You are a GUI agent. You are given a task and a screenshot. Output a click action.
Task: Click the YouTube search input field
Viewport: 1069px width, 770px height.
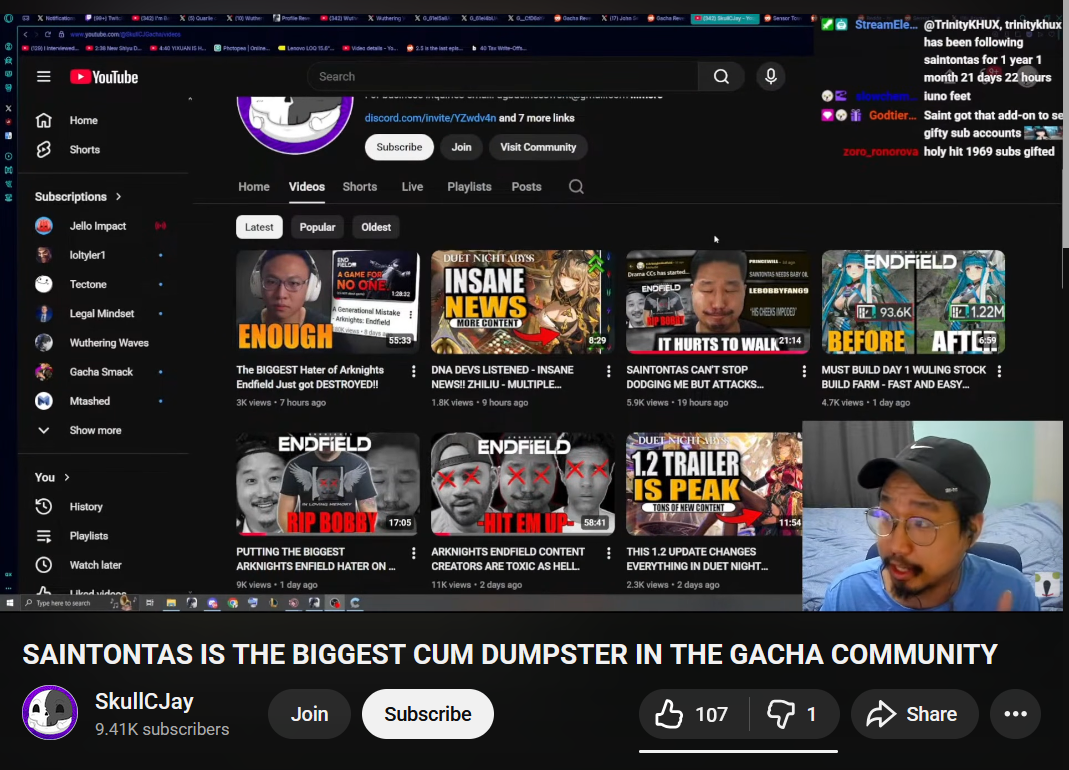503,76
